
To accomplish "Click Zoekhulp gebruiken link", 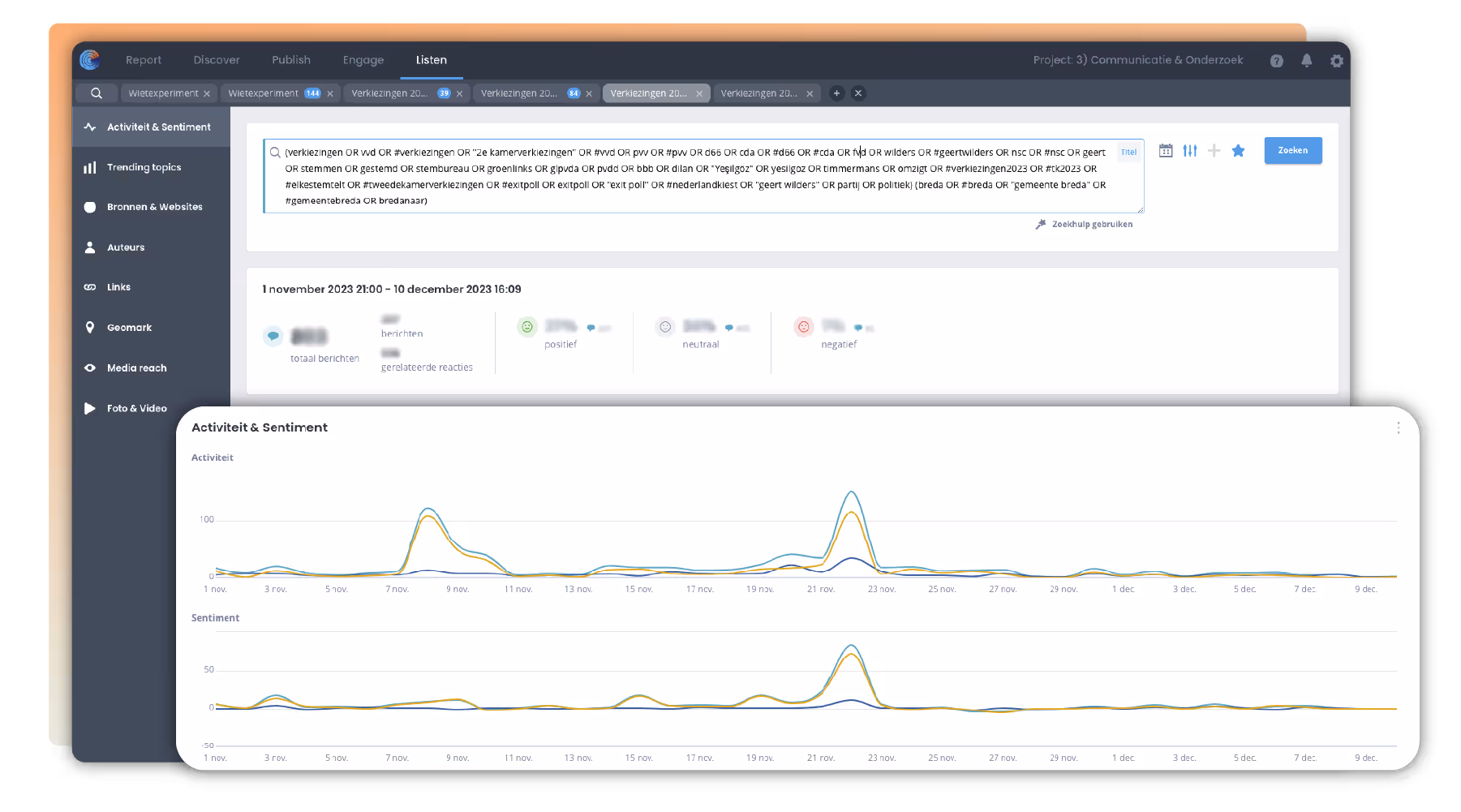I will click(x=1092, y=225).
